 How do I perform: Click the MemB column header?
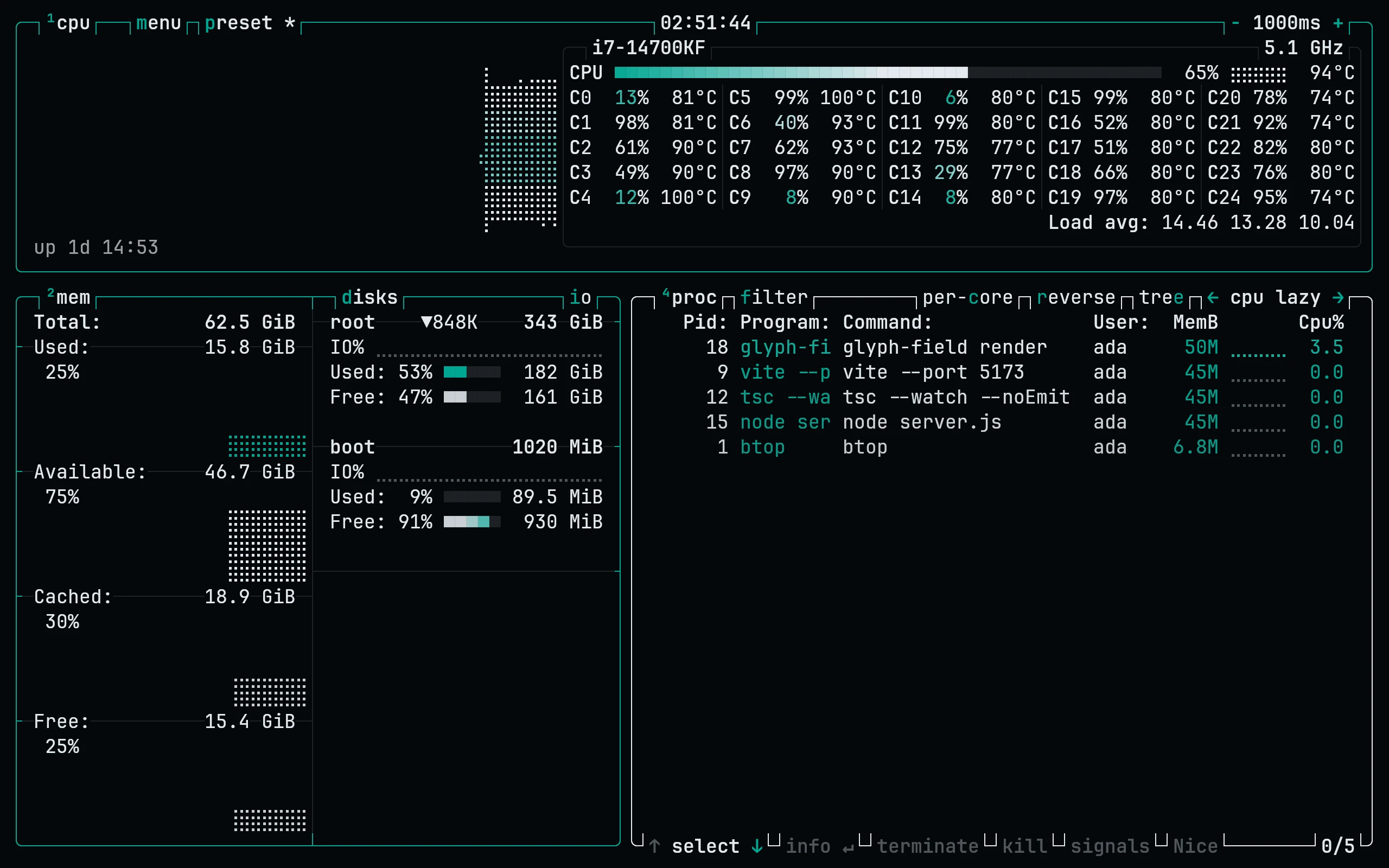pos(1196,322)
